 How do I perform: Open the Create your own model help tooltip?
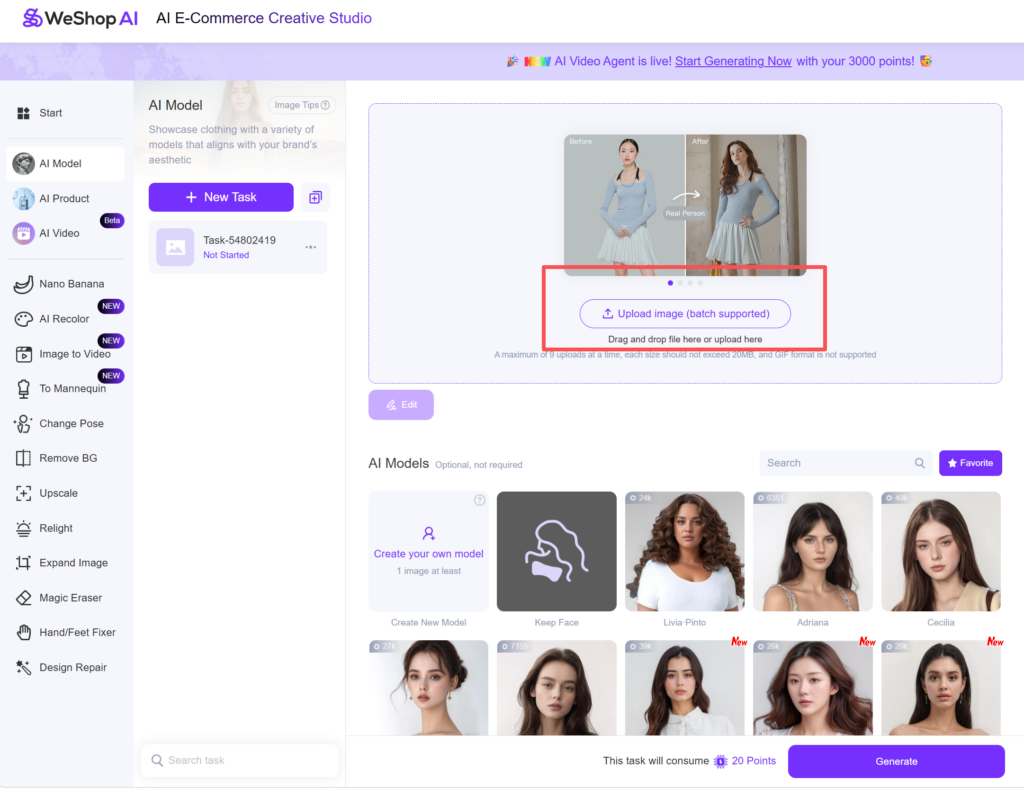479,500
